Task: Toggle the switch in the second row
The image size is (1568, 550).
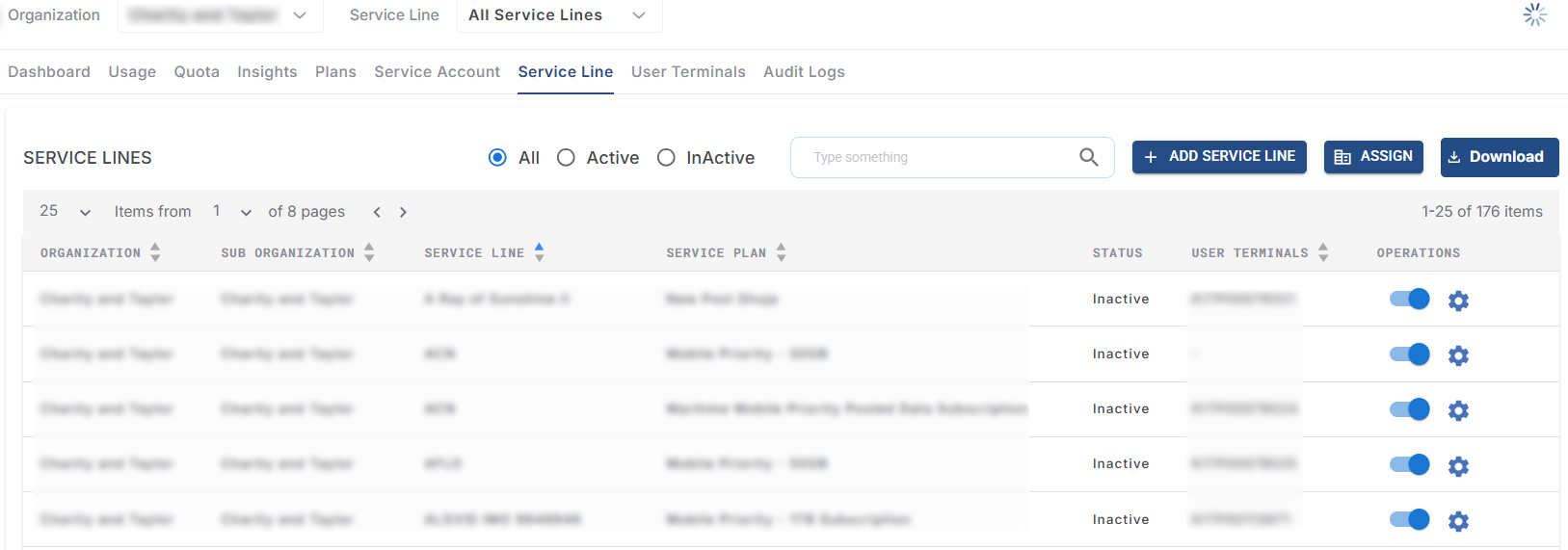Action: click(1409, 354)
